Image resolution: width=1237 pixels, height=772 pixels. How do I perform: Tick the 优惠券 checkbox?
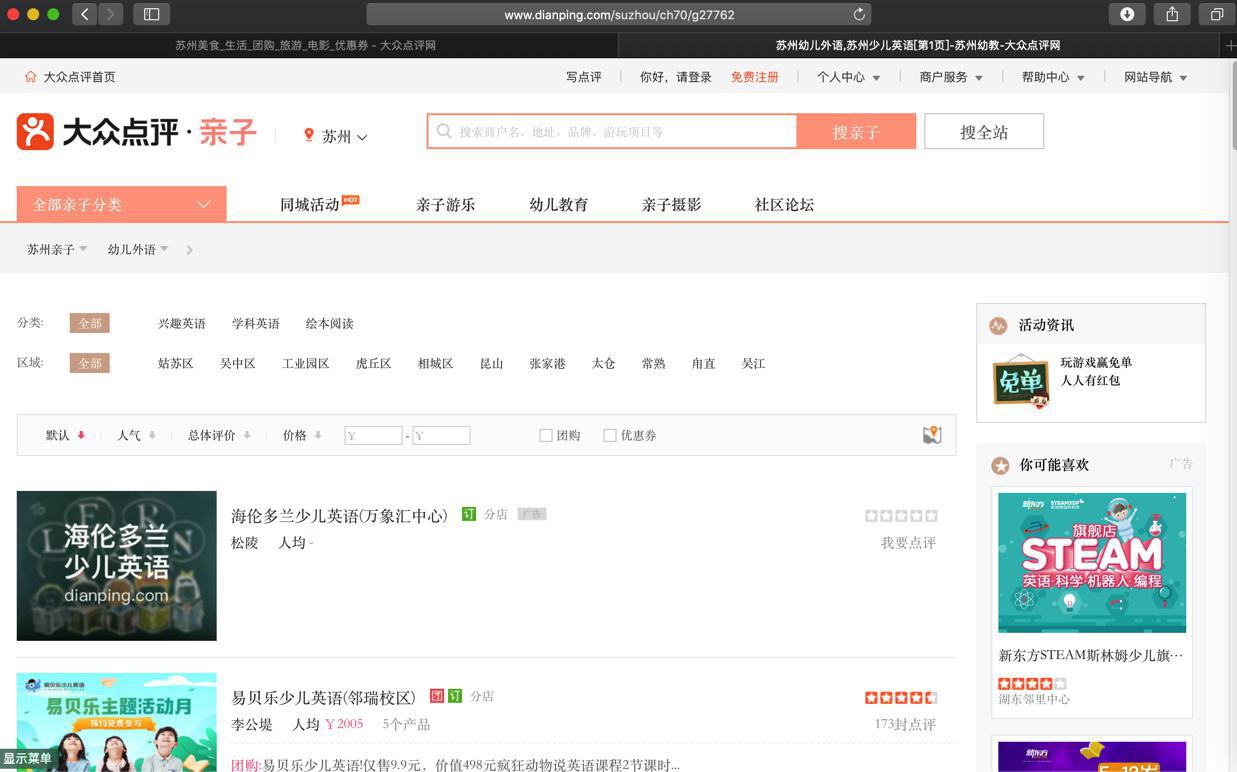click(610, 435)
